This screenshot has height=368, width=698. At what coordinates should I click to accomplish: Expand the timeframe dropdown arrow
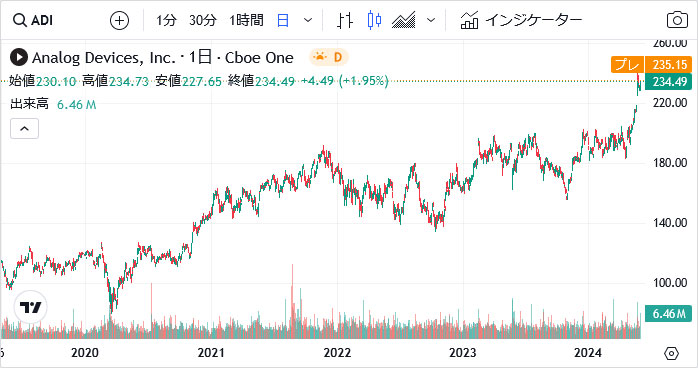point(308,20)
